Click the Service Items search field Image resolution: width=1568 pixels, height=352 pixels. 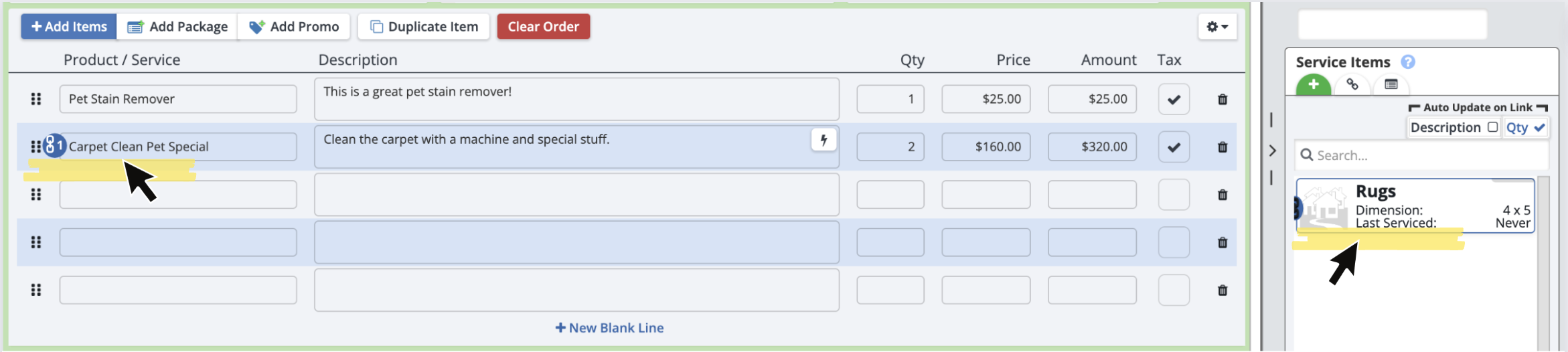pos(1426,155)
